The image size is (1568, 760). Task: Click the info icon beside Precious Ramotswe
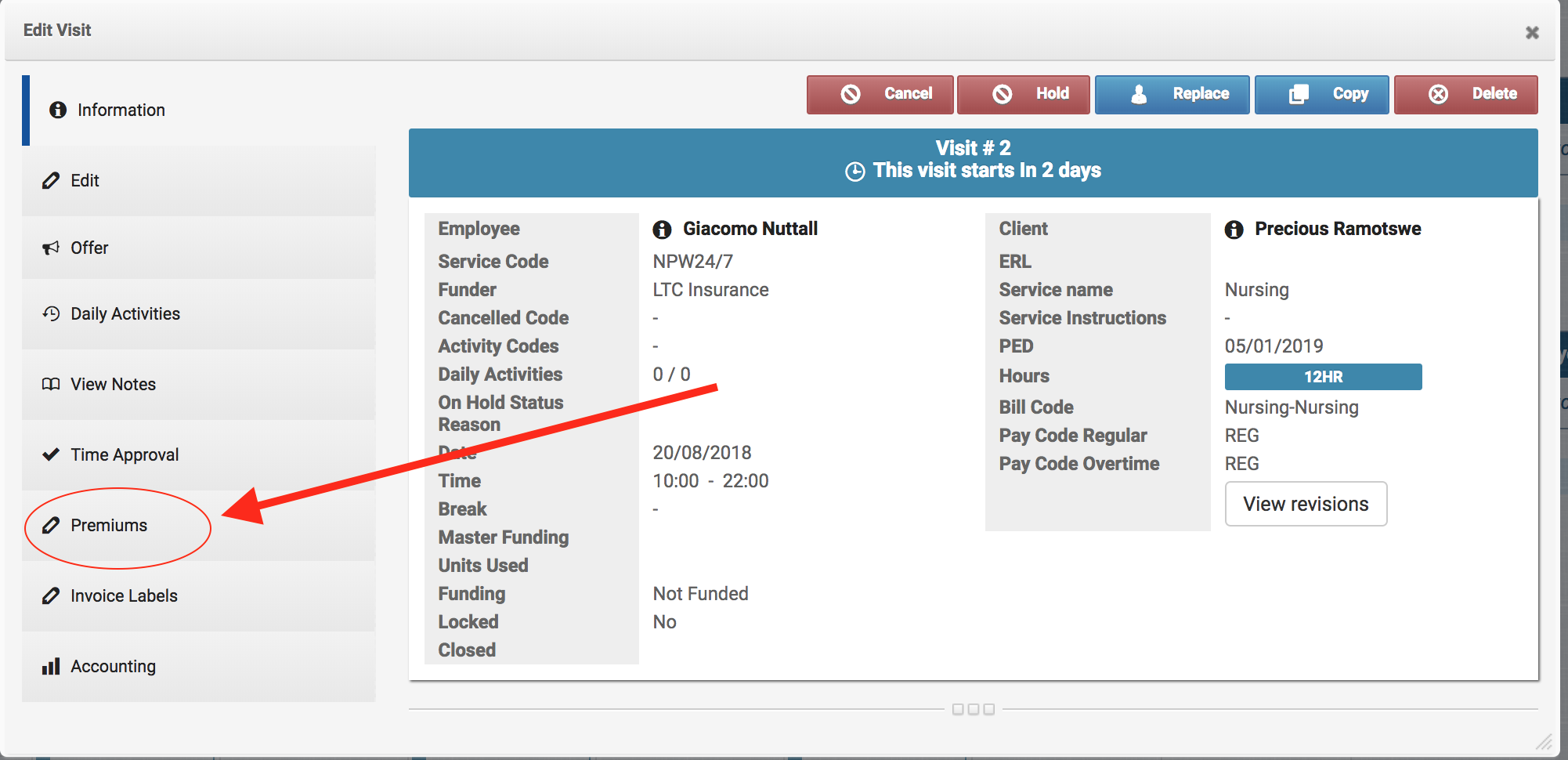coord(1234,229)
